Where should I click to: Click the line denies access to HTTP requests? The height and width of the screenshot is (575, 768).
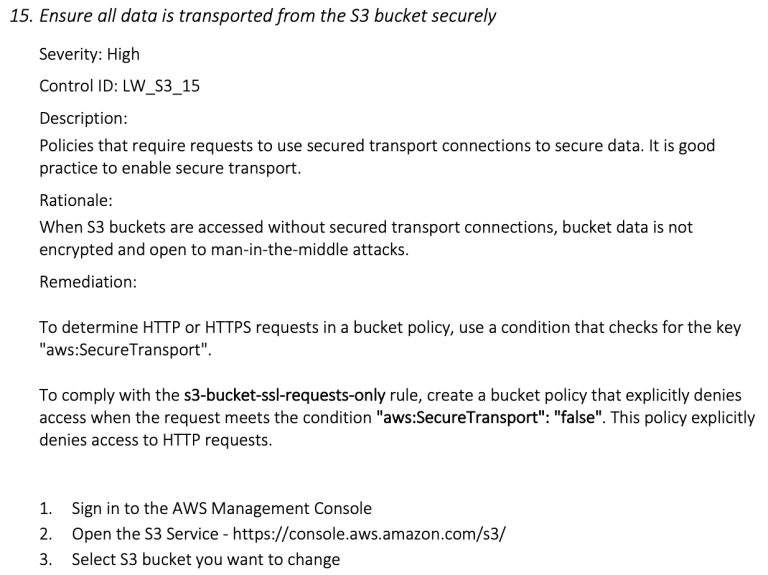click(155, 440)
